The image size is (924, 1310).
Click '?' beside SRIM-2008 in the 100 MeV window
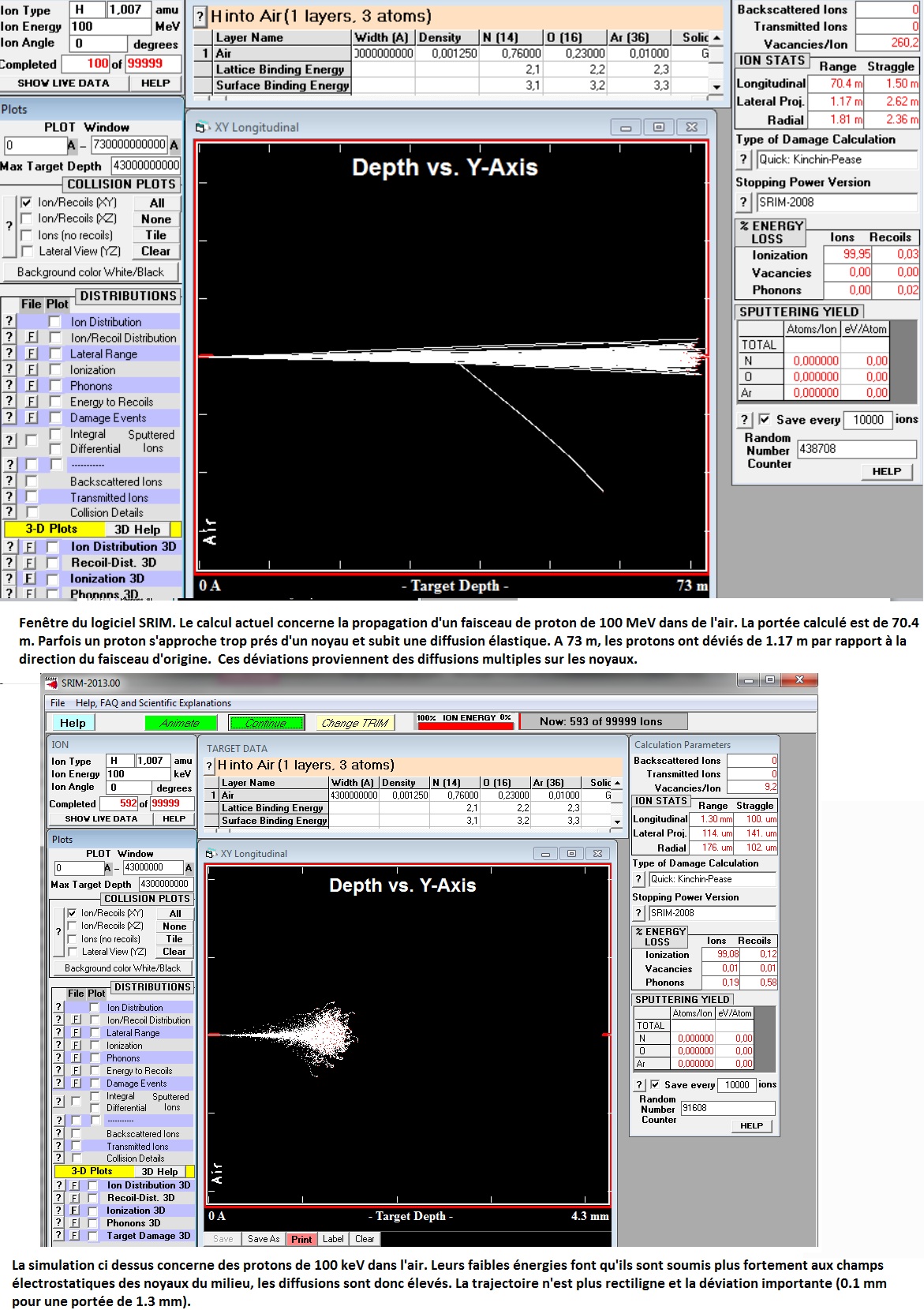743,203
